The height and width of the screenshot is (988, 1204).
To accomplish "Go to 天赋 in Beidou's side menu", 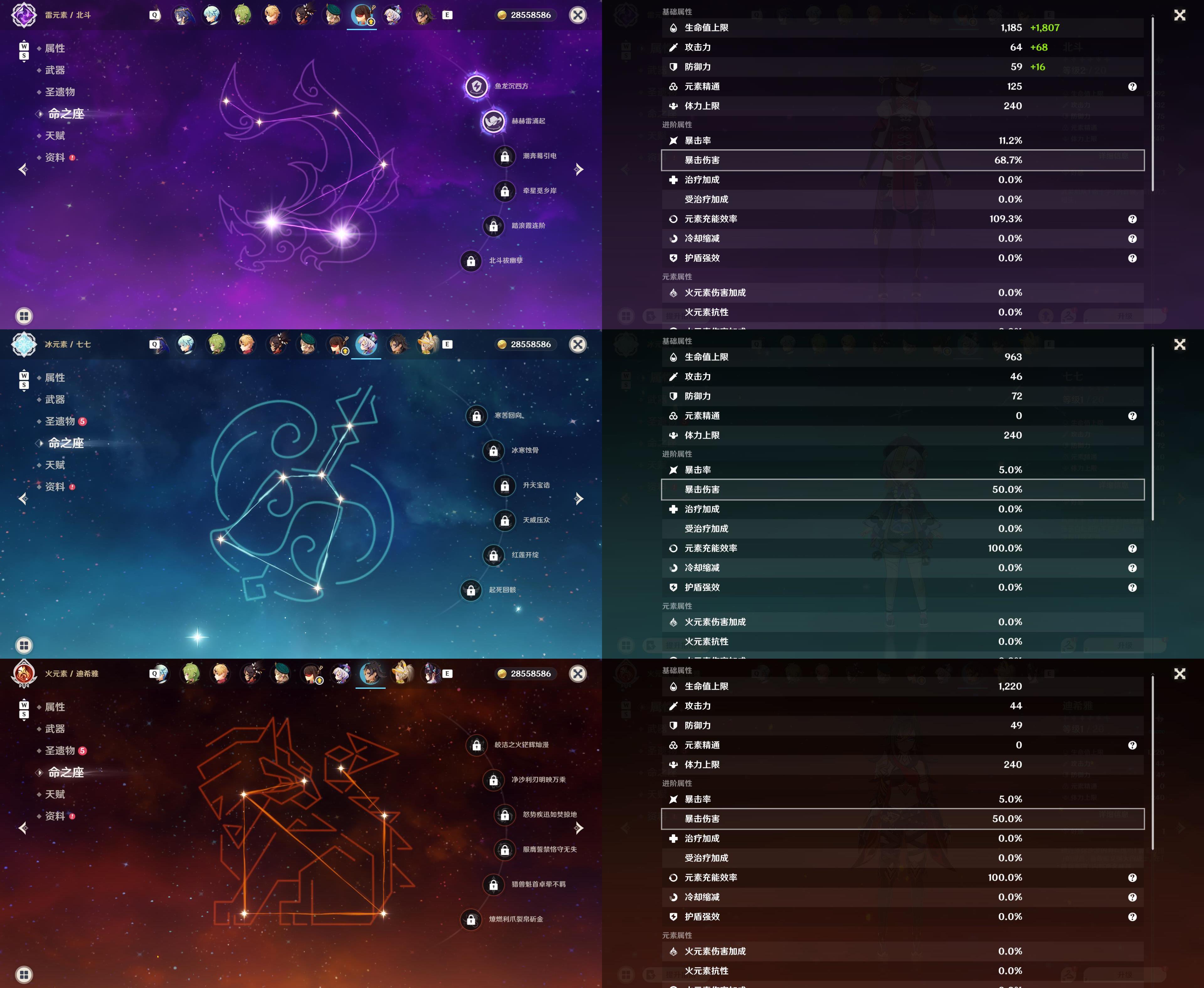I will 55,135.
